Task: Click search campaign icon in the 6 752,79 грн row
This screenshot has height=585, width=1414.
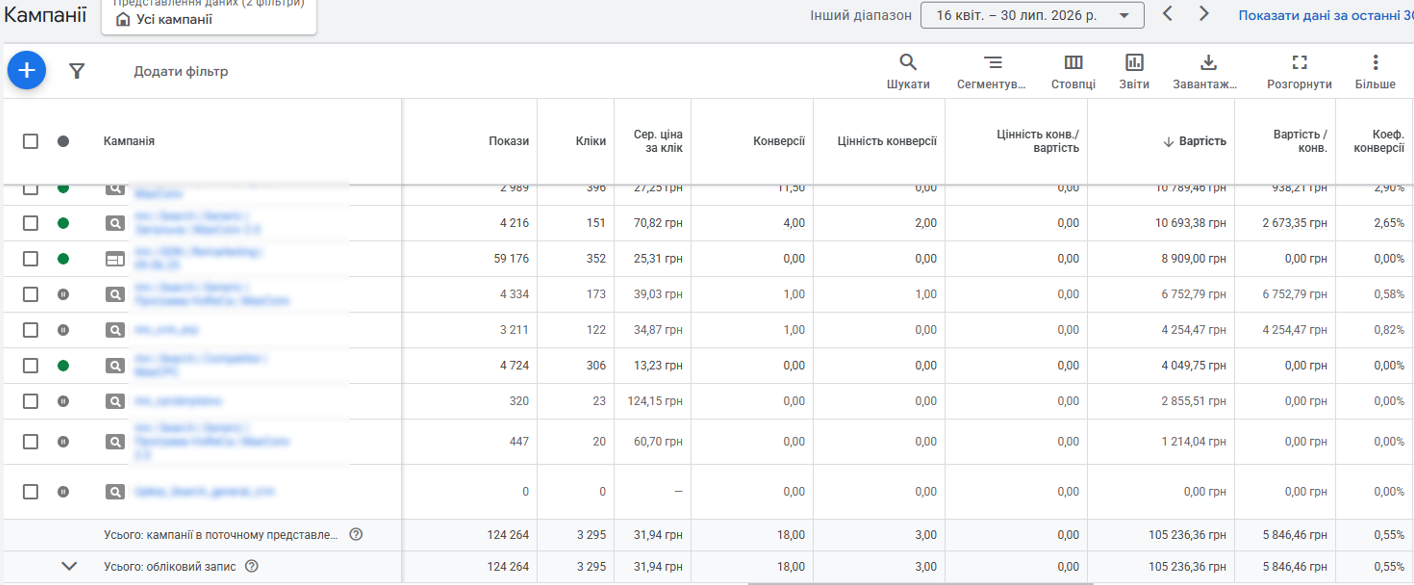Action: tap(116, 294)
